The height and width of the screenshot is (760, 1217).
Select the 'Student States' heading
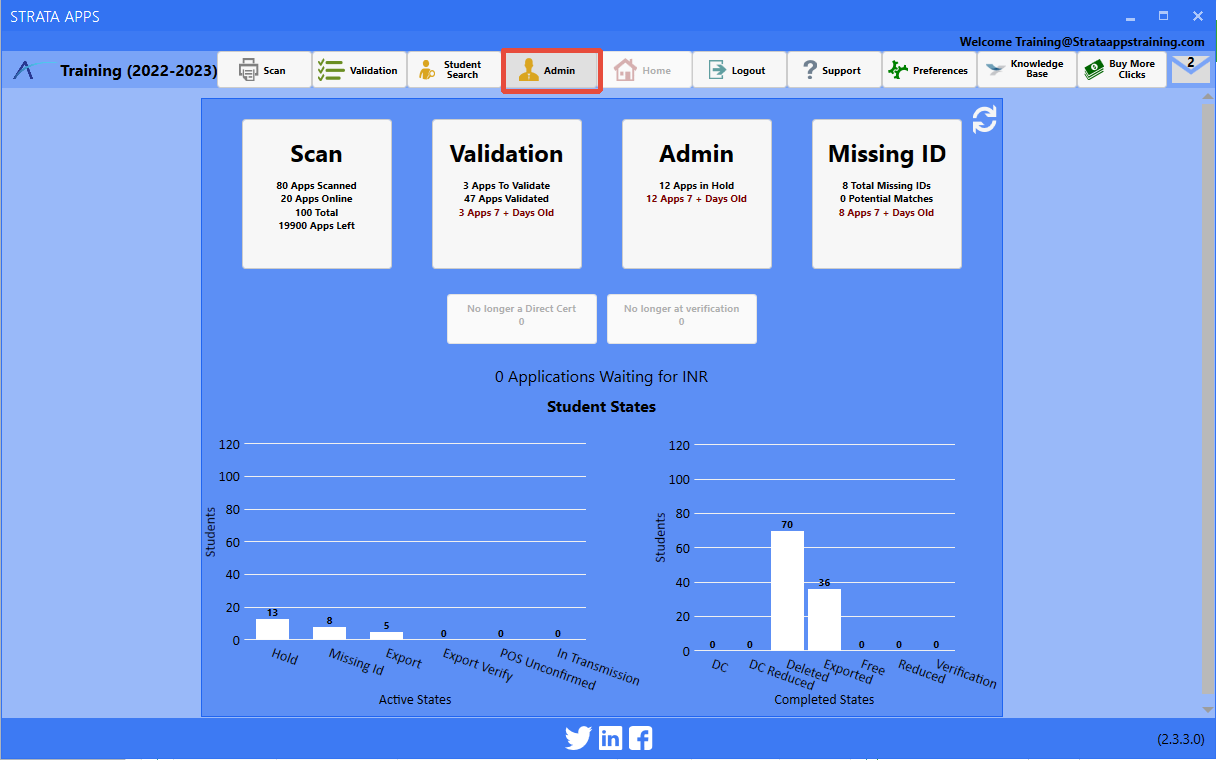[602, 407]
